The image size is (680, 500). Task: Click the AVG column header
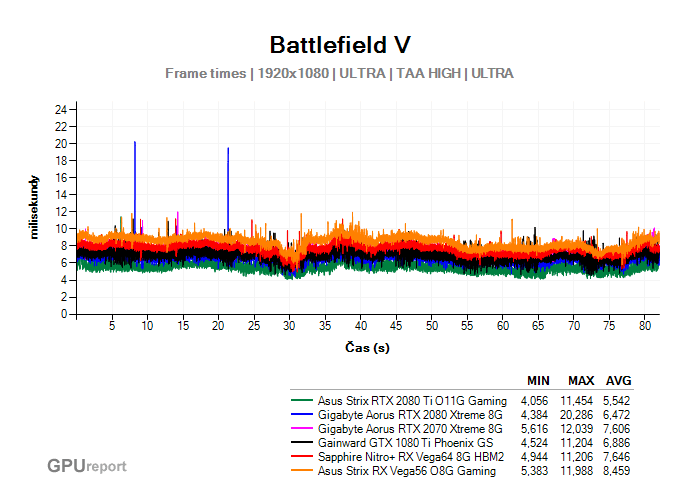[618, 381]
